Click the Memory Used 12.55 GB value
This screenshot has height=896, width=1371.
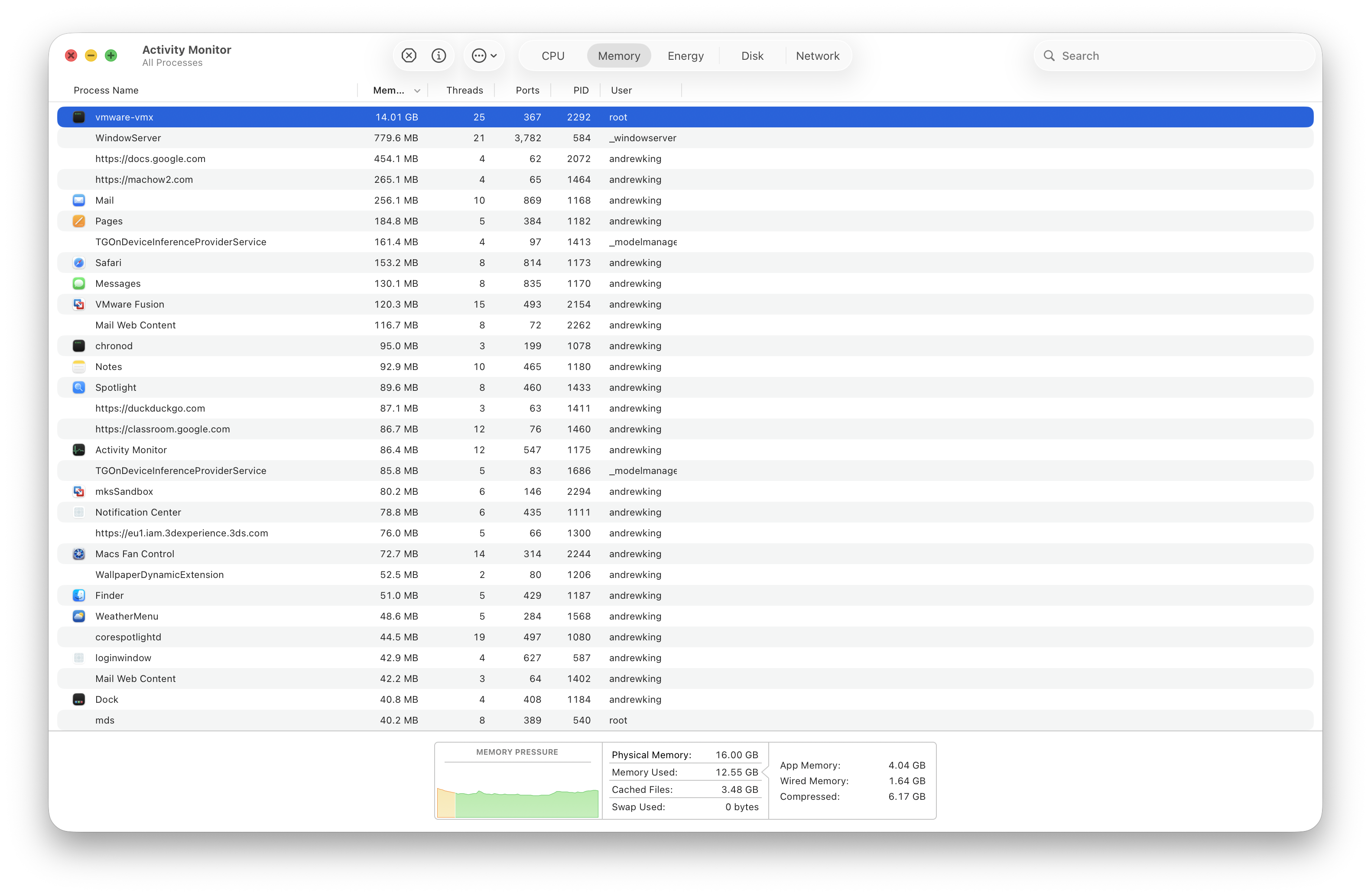(737, 772)
